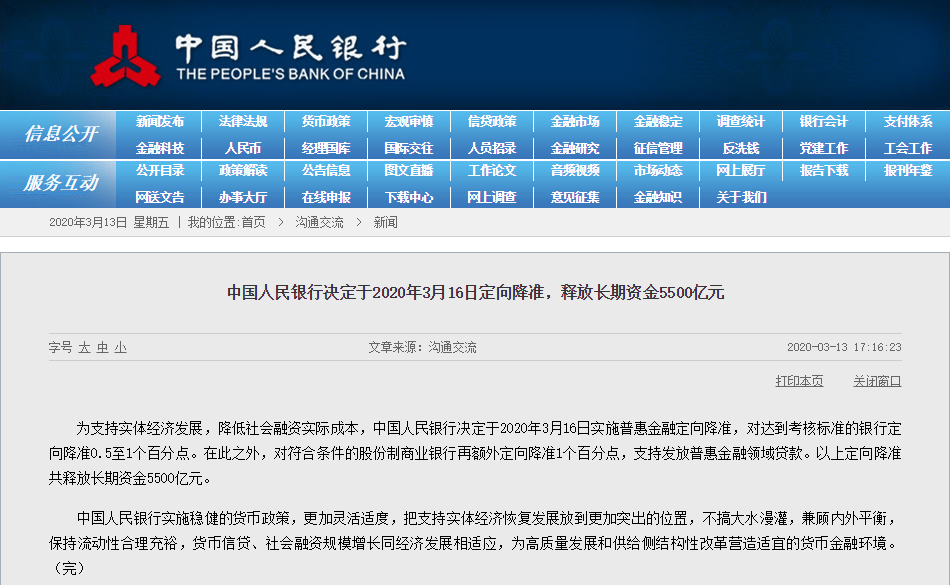Go to 下载中心 page
The image size is (952, 585).
[409, 197]
